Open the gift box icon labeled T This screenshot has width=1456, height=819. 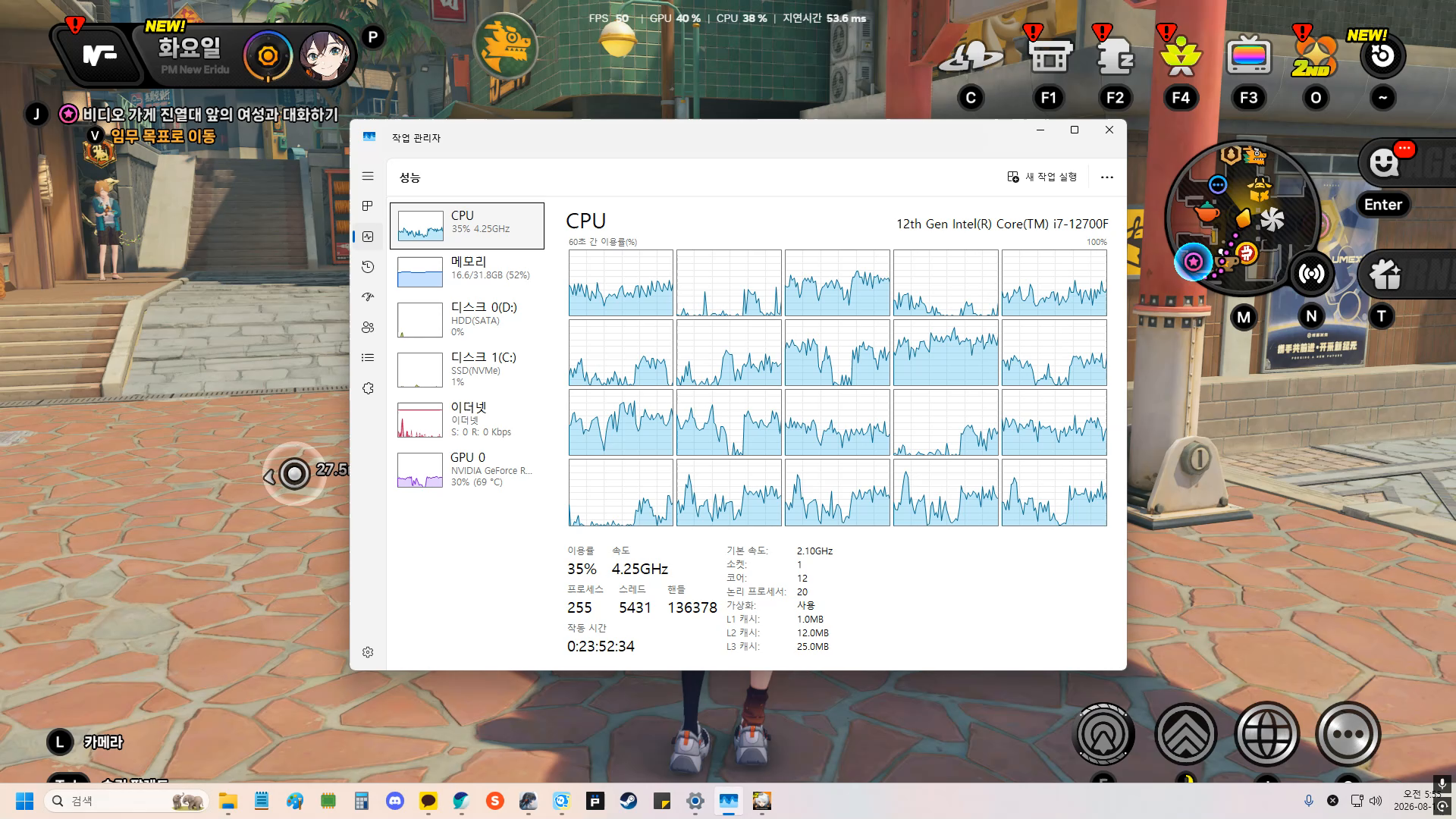coord(1385,275)
